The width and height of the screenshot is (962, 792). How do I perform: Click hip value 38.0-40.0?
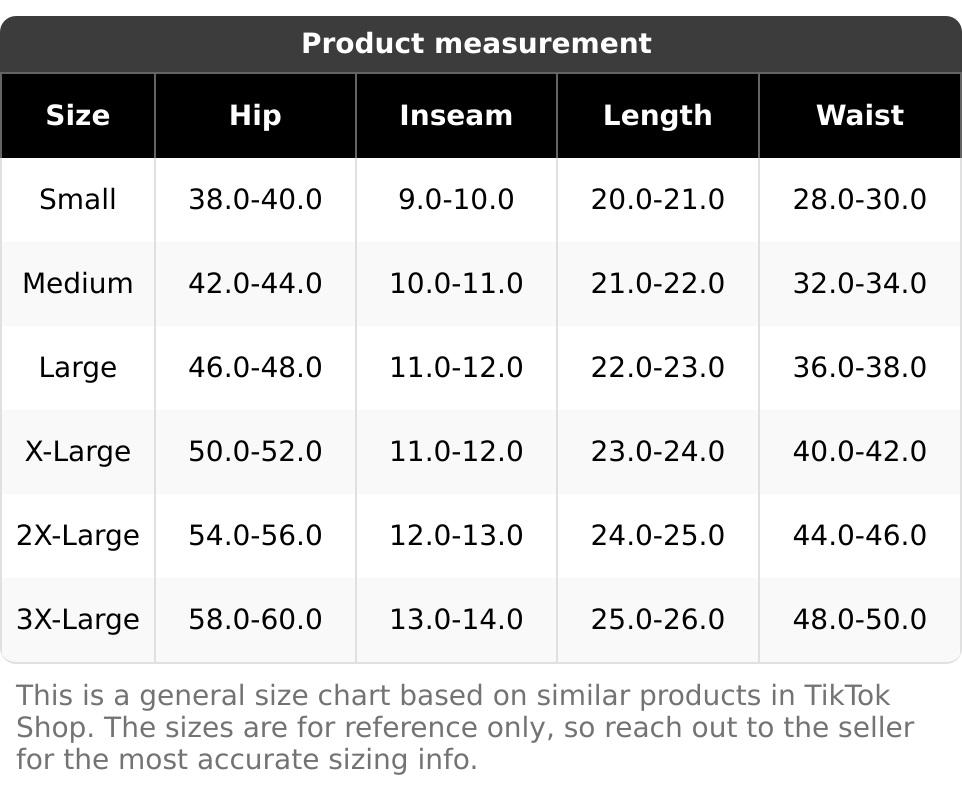pyautogui.click(x=255, y=200)
